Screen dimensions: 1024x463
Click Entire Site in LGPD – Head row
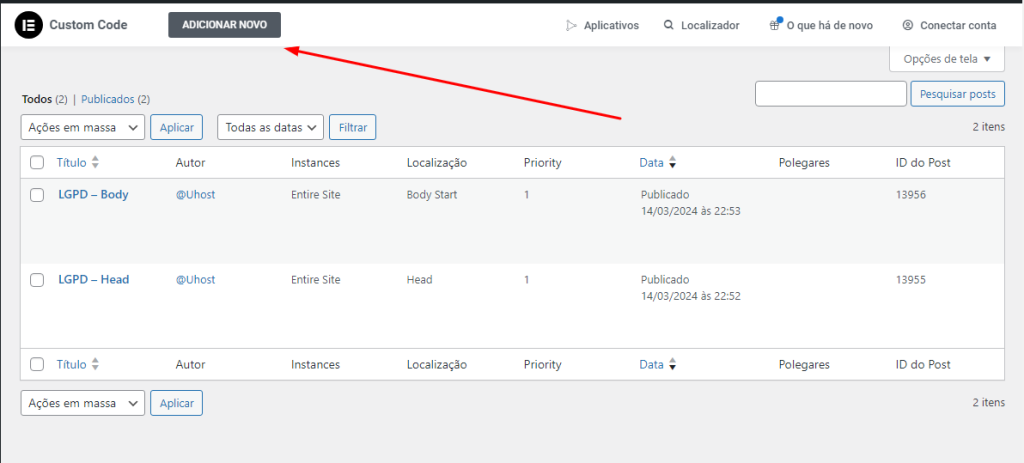pos(315,279)
